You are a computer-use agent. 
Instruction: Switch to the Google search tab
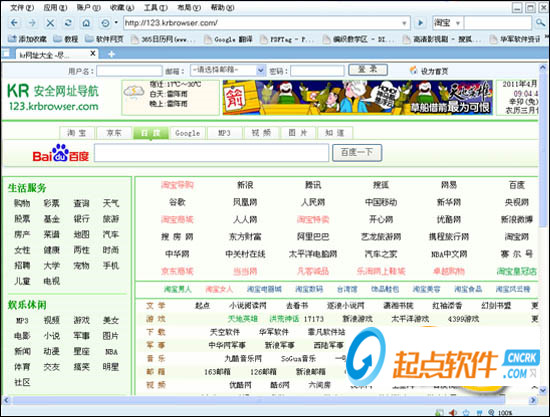pyautogui.click(x=188, y=133)
